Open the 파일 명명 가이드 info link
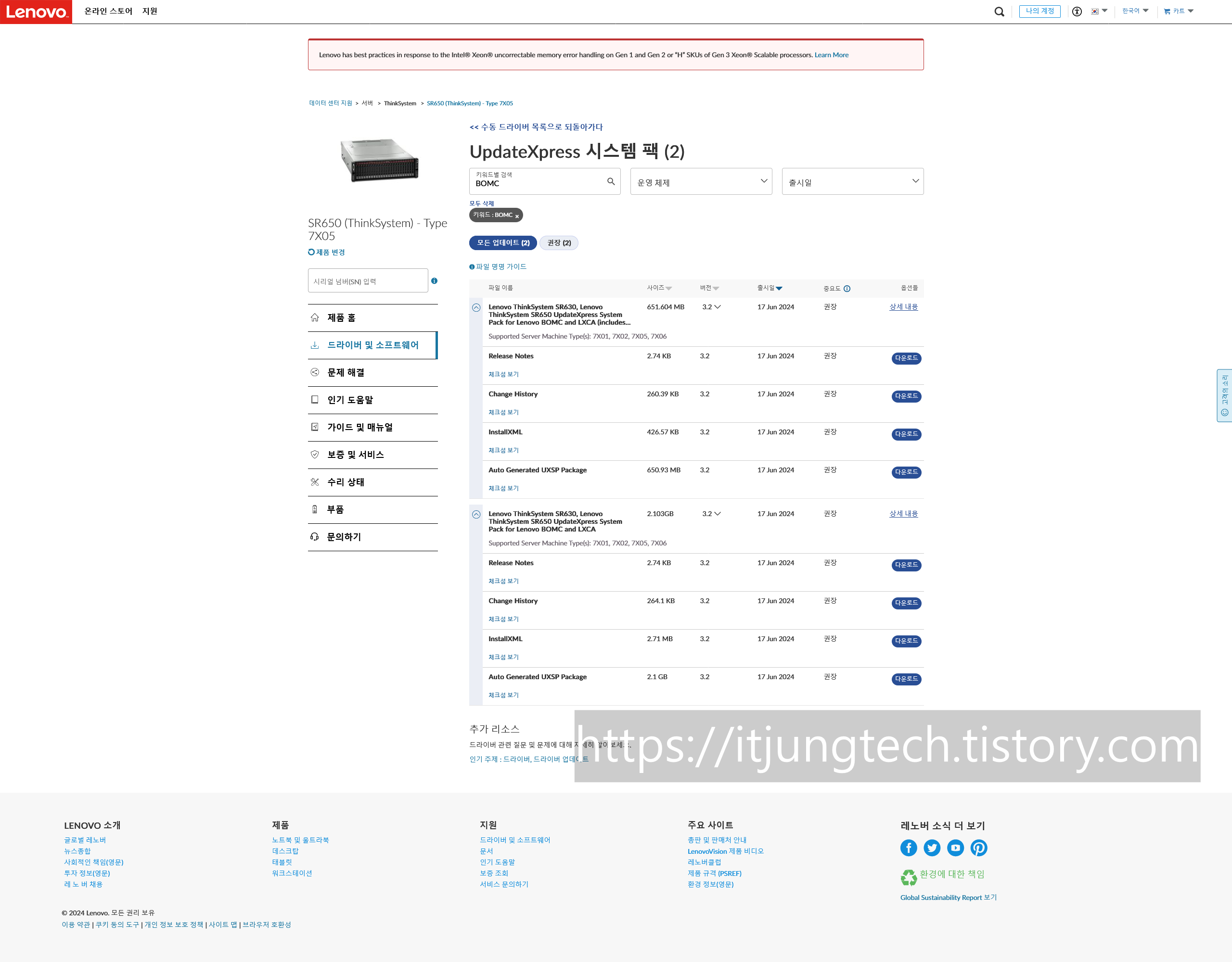This screenshot has height=962, width=1232. pos(498,267)
